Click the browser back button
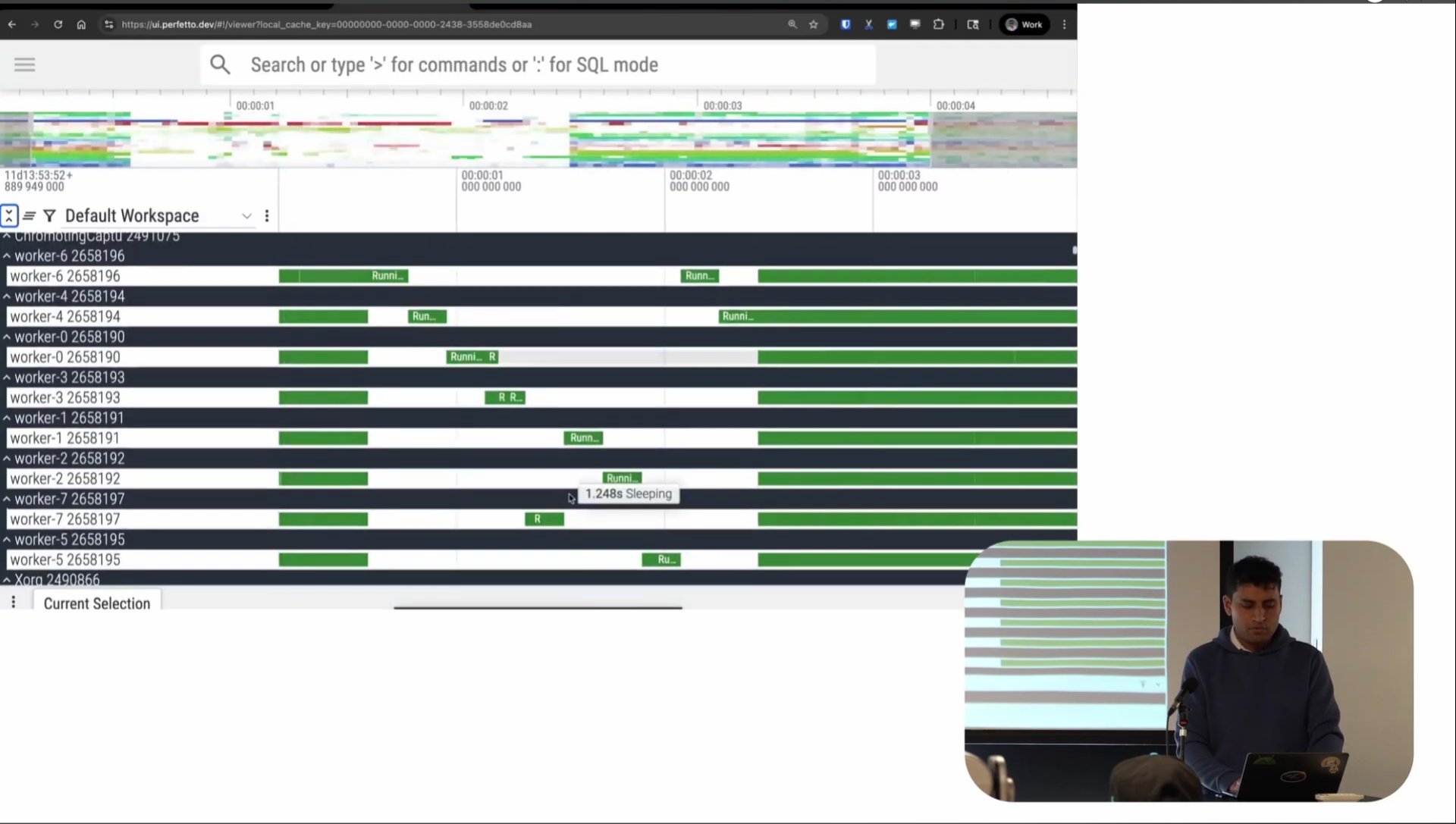The image size is (1456, 824). coord(12,24)
